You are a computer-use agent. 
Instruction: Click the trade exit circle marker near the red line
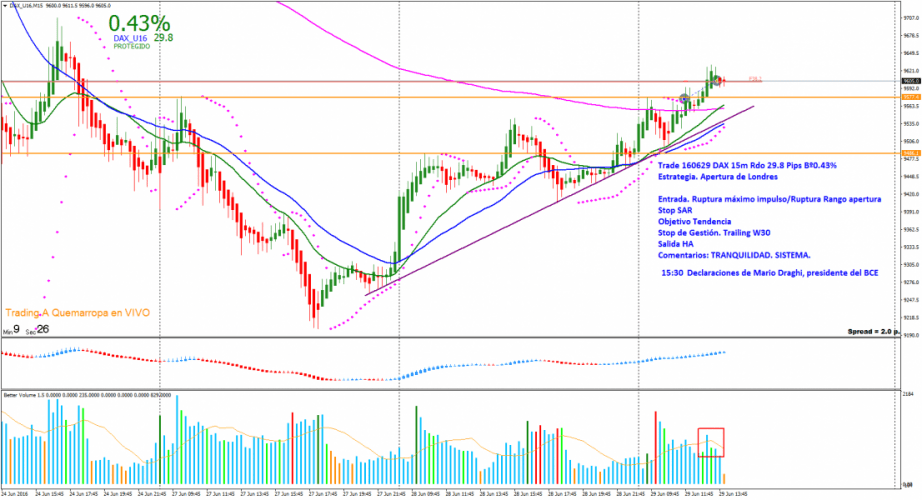tap(716, 80)
